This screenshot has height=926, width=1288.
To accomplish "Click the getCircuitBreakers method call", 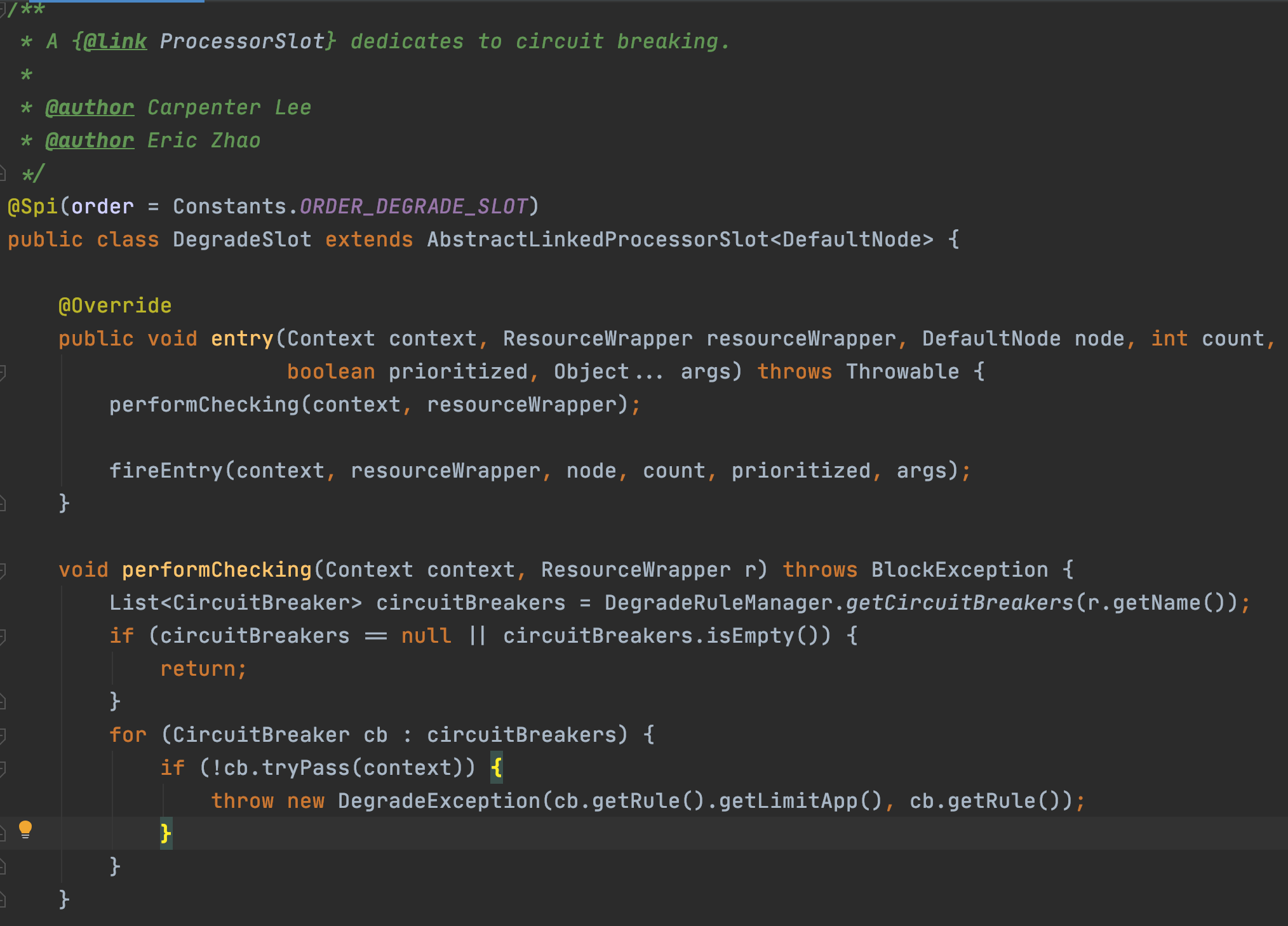I will coord(959,603).
